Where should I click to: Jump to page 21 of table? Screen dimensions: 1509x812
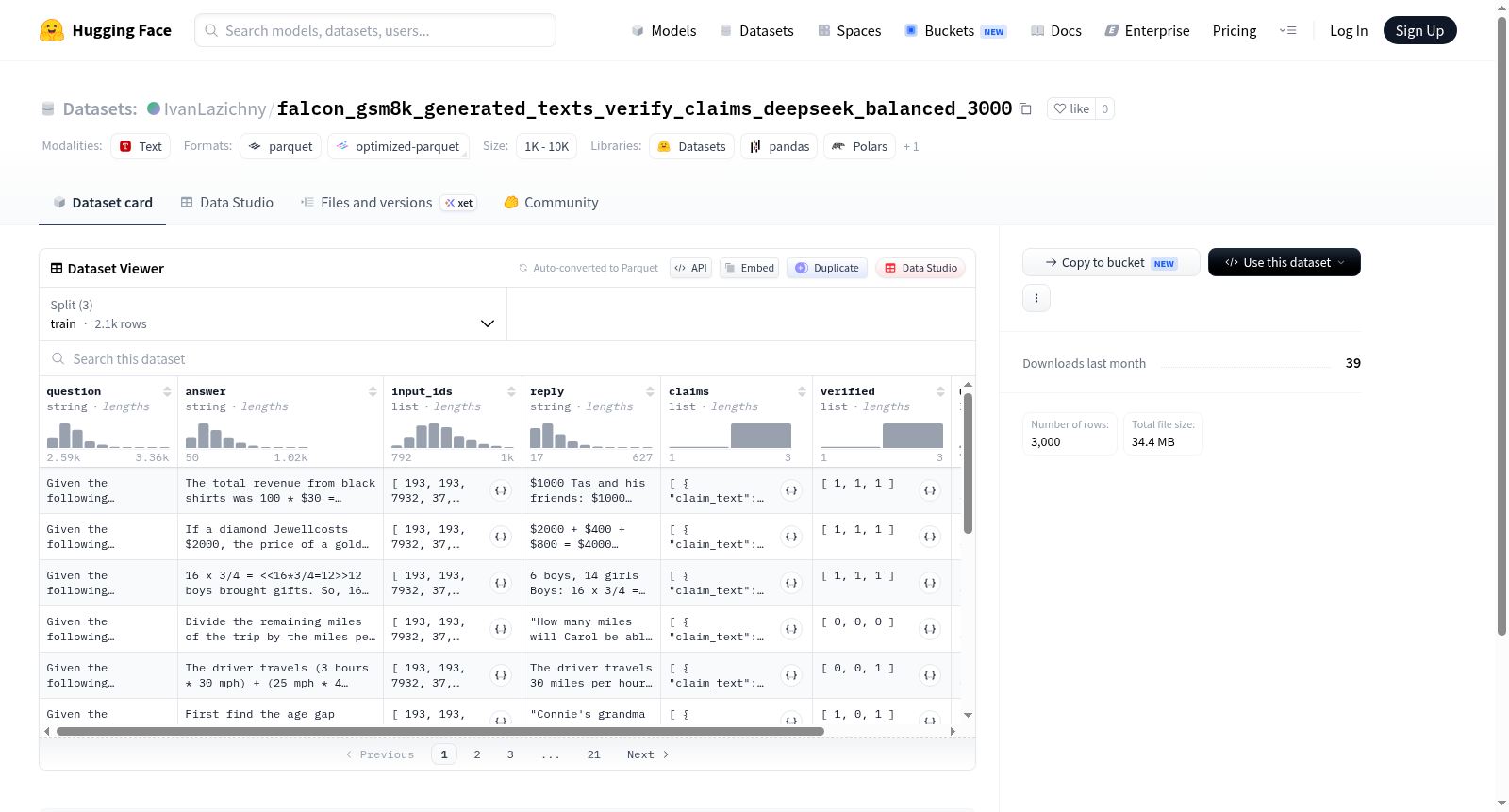593,754
